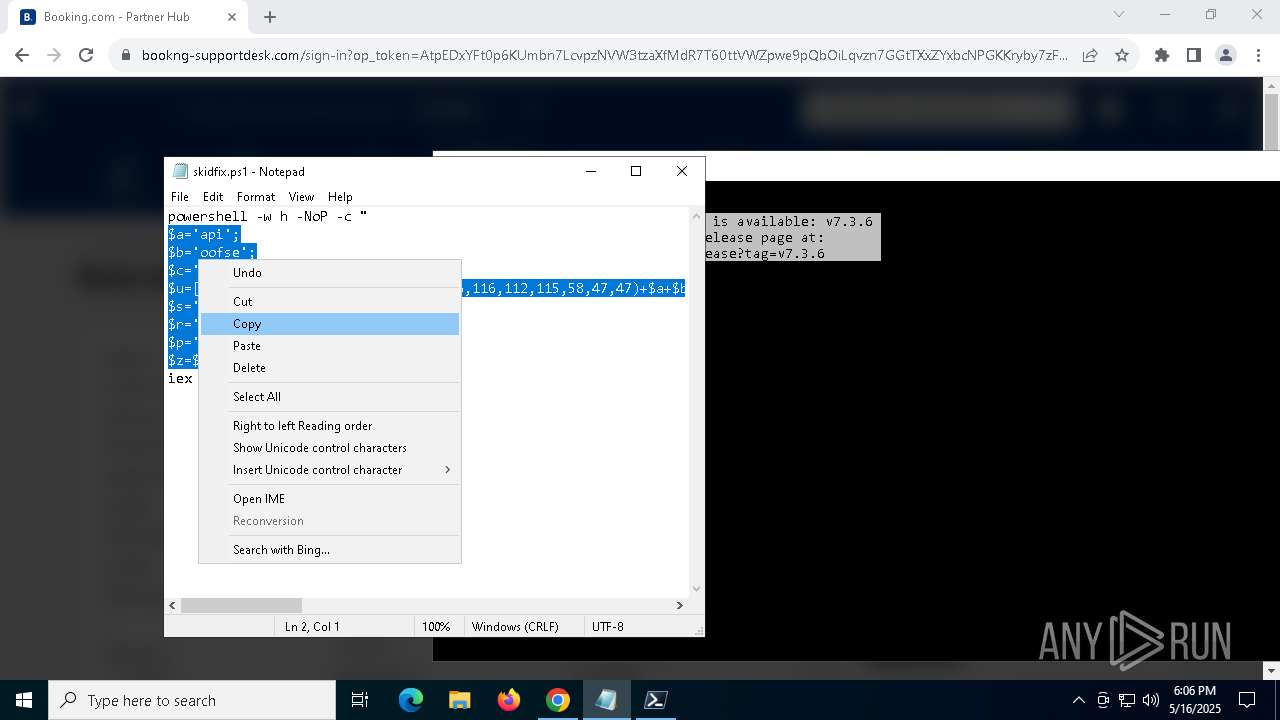Toggle Right to left Reading order

[x=330, y=426]
